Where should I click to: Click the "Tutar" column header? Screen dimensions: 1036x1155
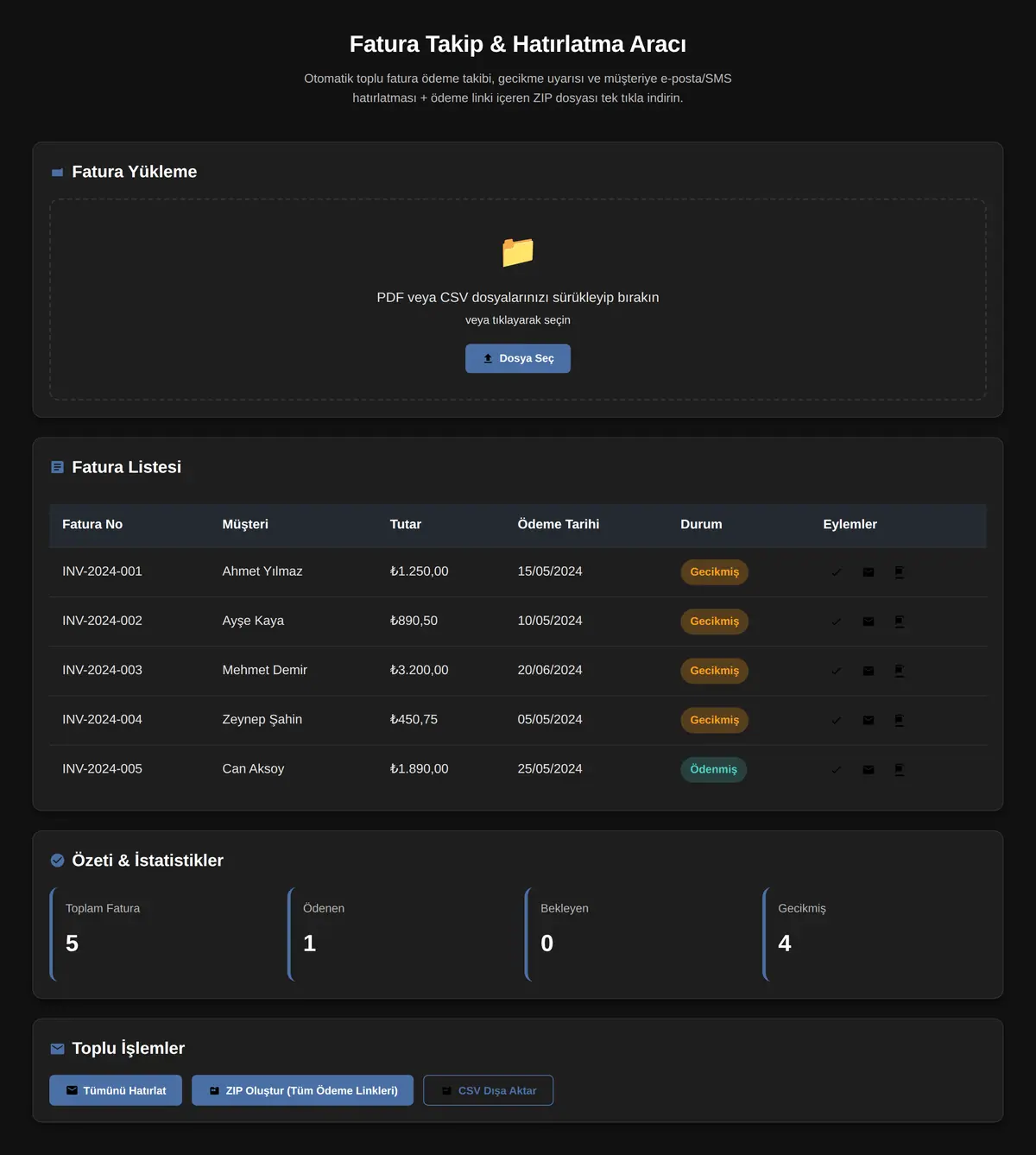(406, 524)
